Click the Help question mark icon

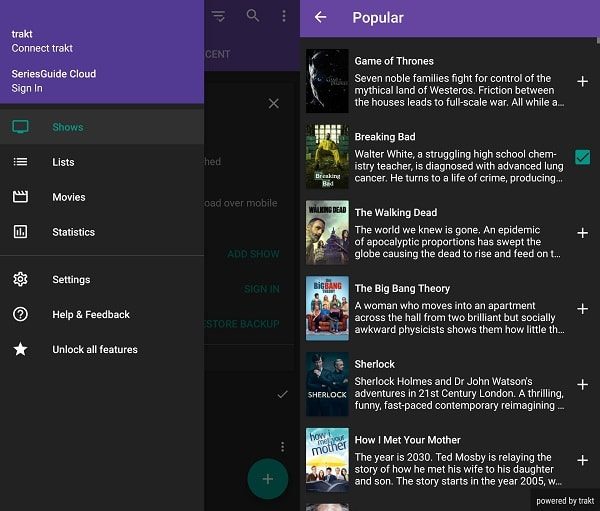pyautogui.click(x=20, y=314)
